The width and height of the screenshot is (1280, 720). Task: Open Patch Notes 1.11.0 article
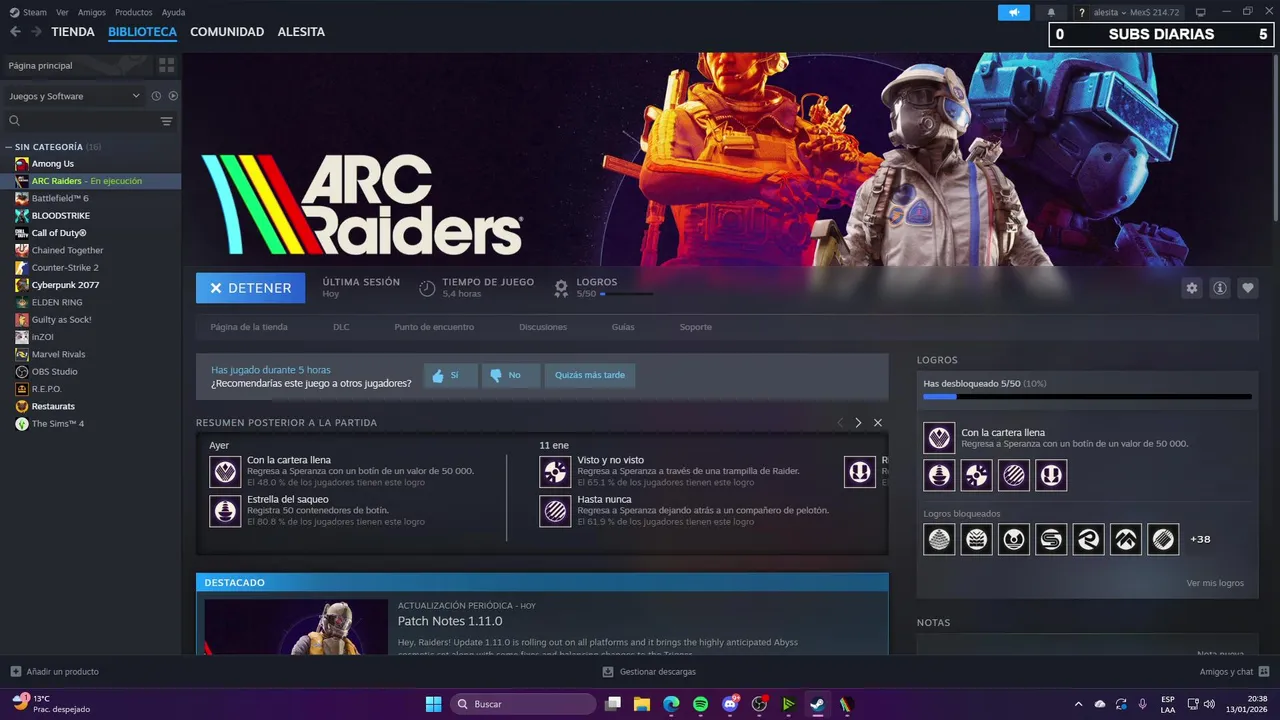(x=450, y=621)
